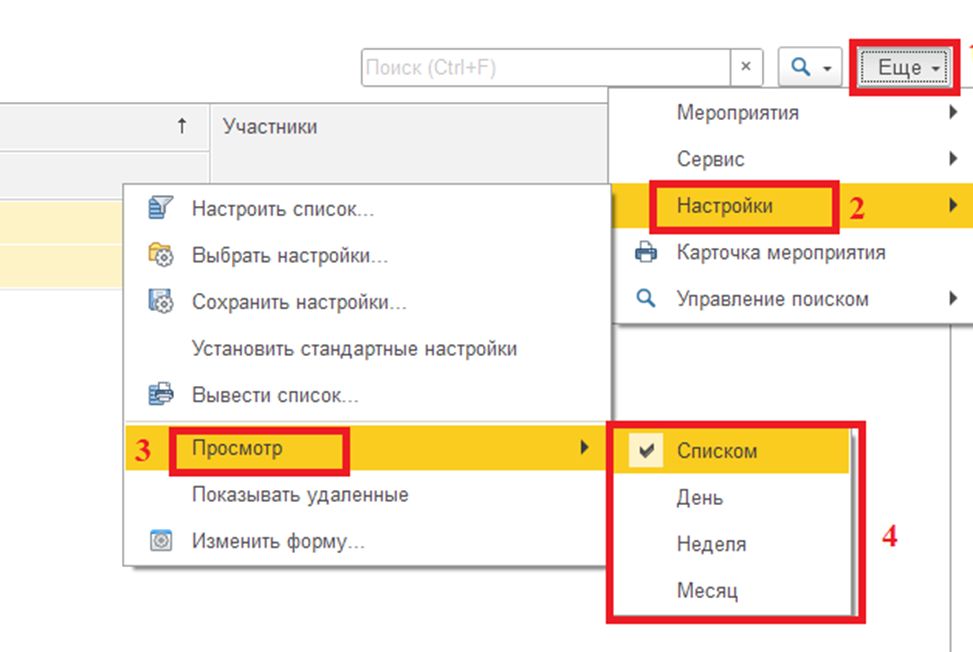973x652 pixels.
Task: Click the 'Выбрать настройки' folder gear icon
Action: 160,256
